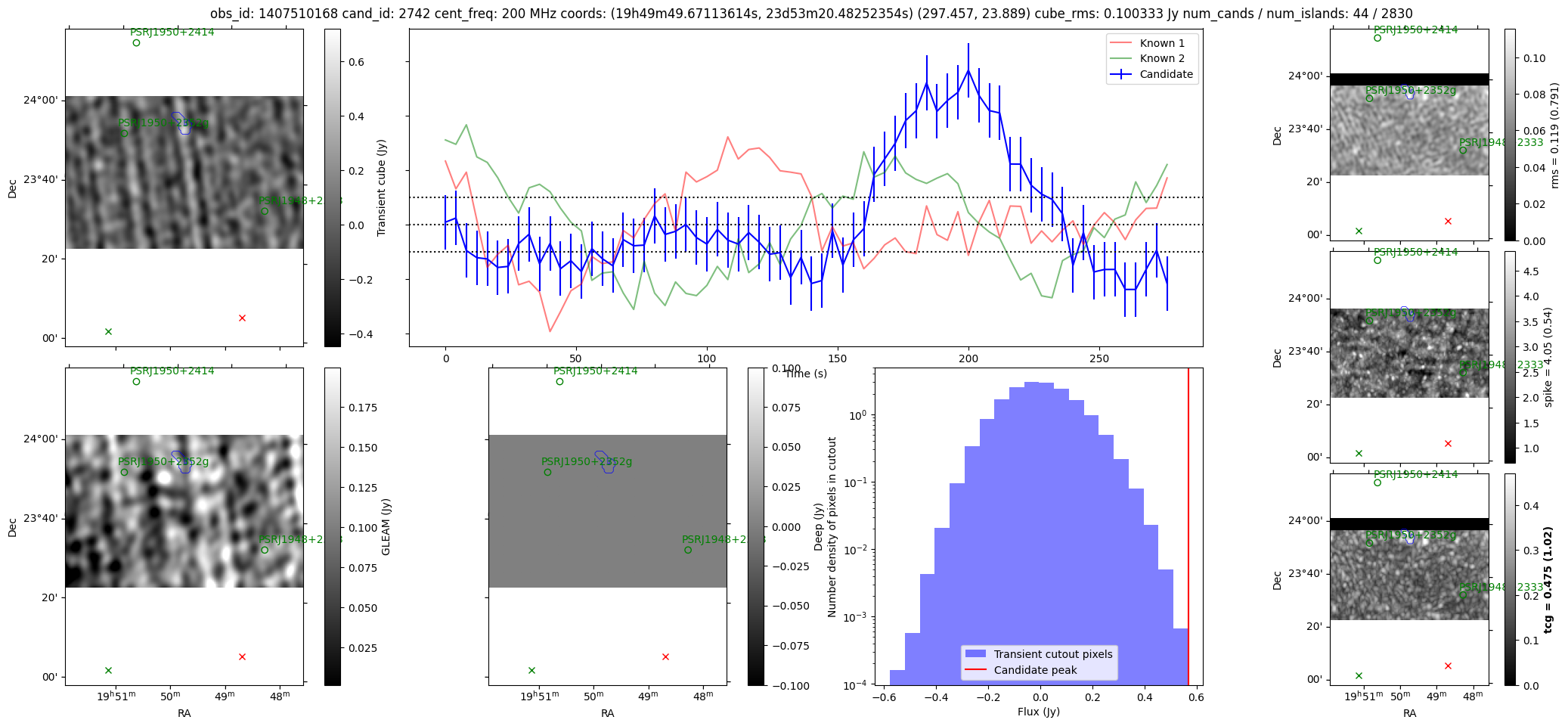Click the PSRJ1948+2333 circle marker in the rms panel
Screen dimensions: 1568x726
click(1463, 150)
